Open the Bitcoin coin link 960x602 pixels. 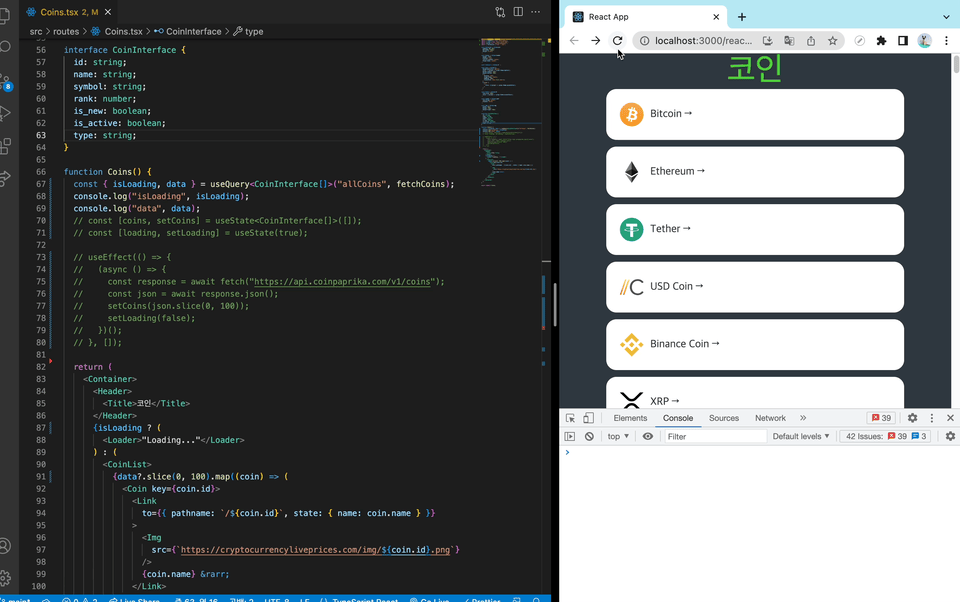755,114
